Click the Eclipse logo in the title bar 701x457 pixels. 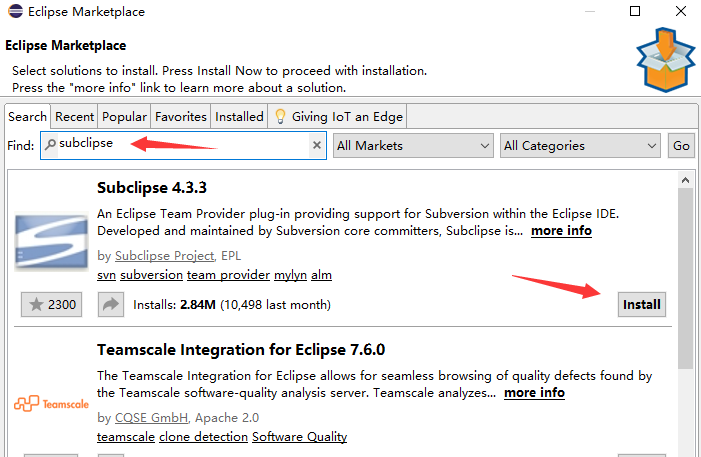(x=15, y=12)
